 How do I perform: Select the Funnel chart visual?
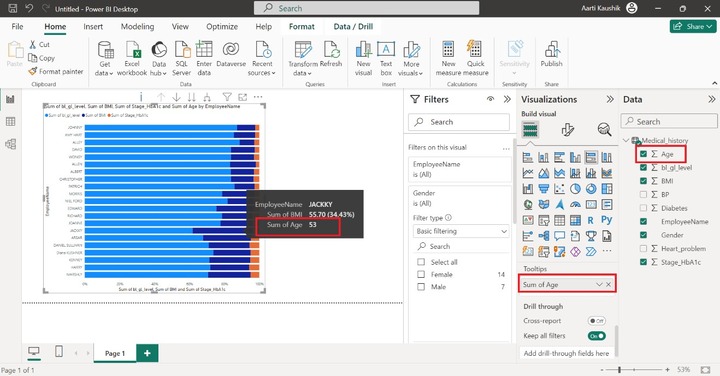tap(544, 189)
